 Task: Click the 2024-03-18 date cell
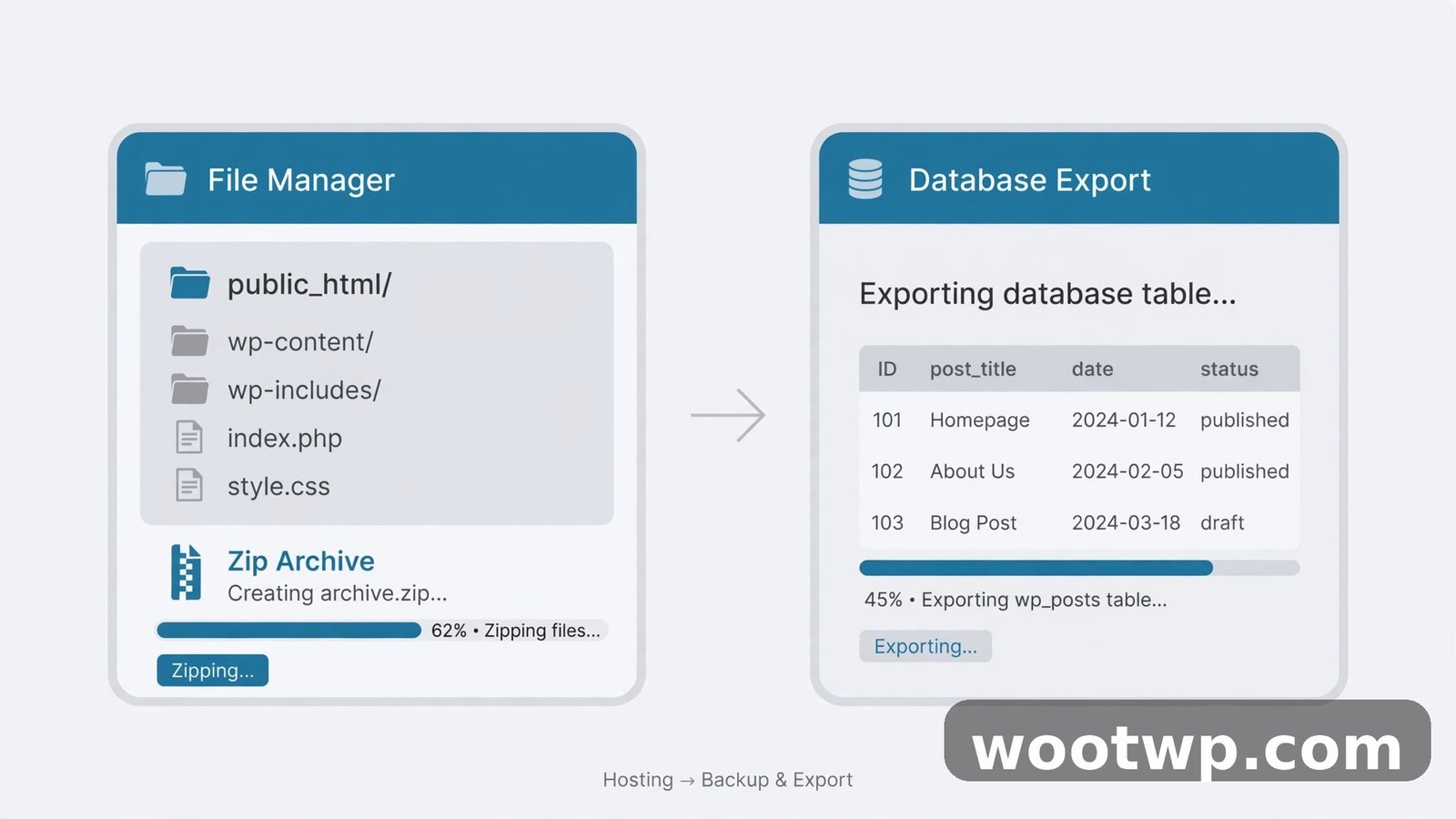point(1126,523)
